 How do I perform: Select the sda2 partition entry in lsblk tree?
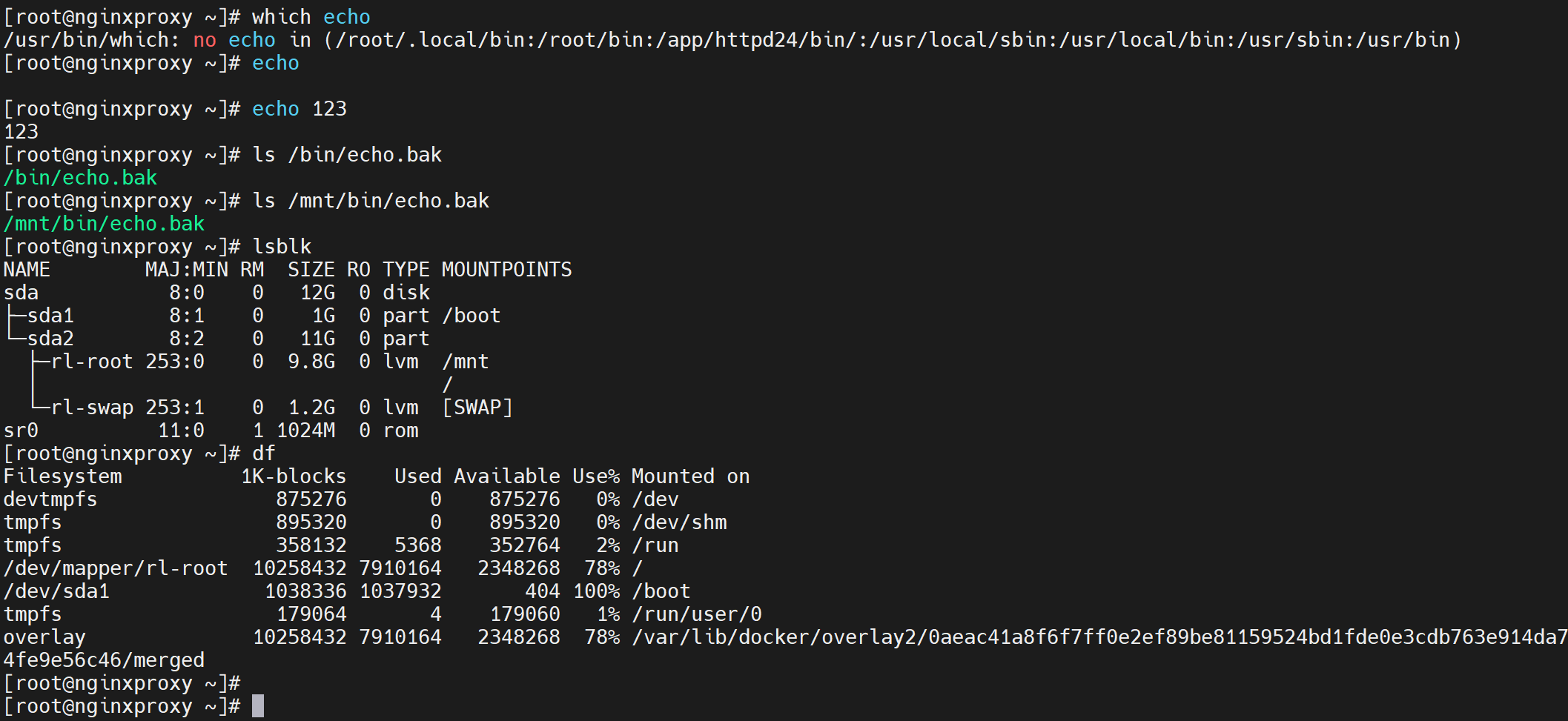pyautogui.click(x=50, y=339)
